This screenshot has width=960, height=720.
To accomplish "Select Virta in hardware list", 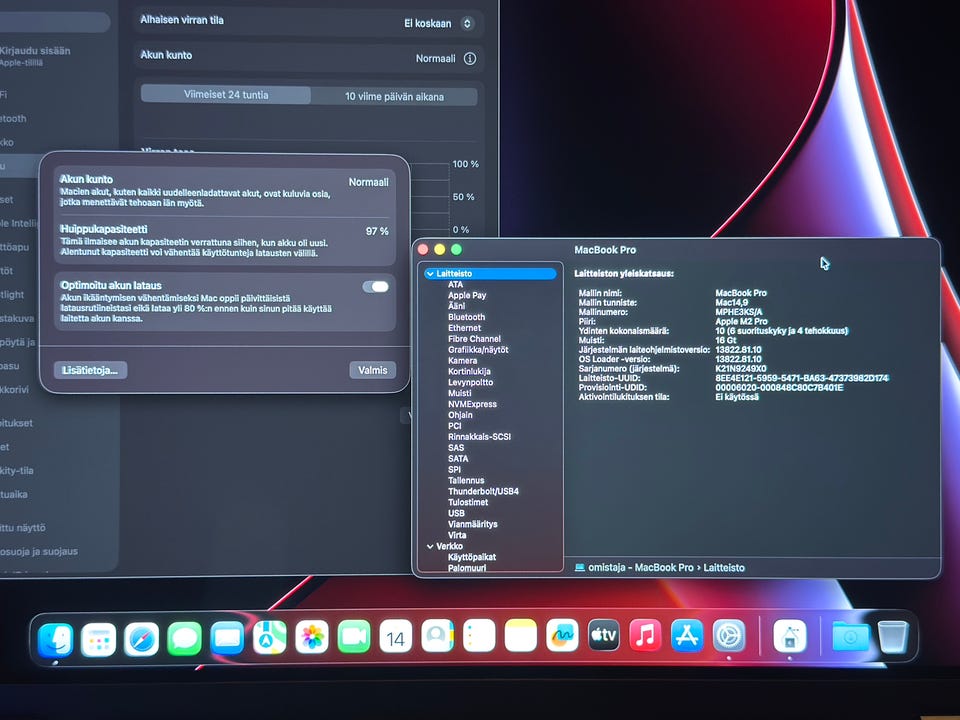I will coord(457,535).
